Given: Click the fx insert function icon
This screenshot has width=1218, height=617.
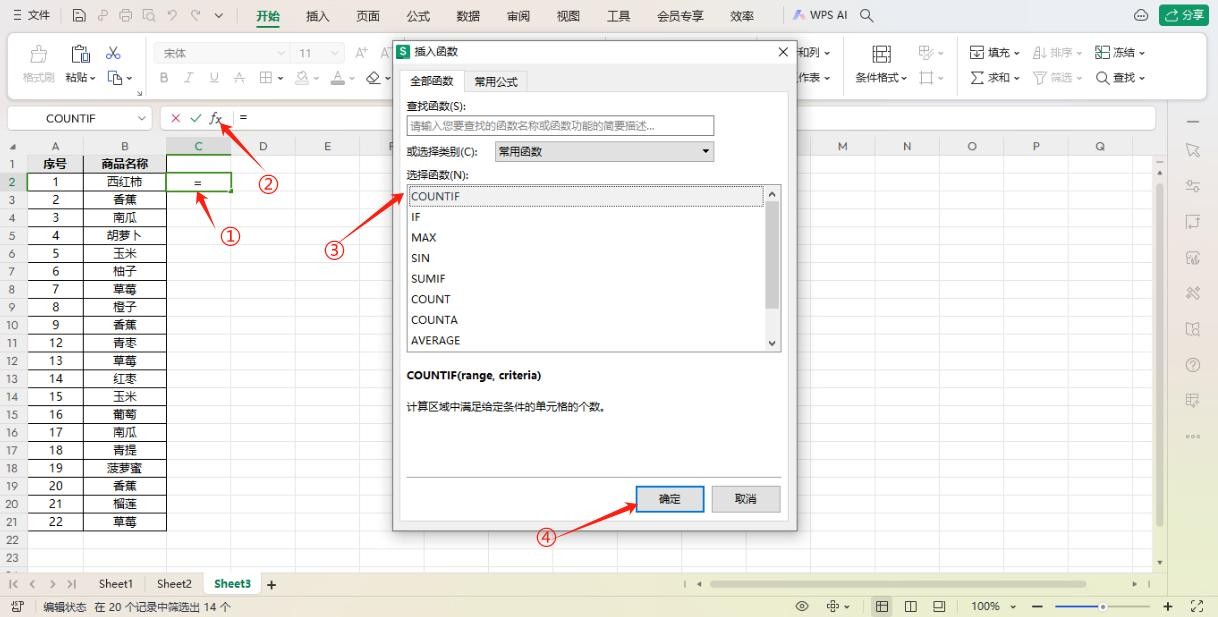Looking at the screenshot, I should click(x=215, y=118).
